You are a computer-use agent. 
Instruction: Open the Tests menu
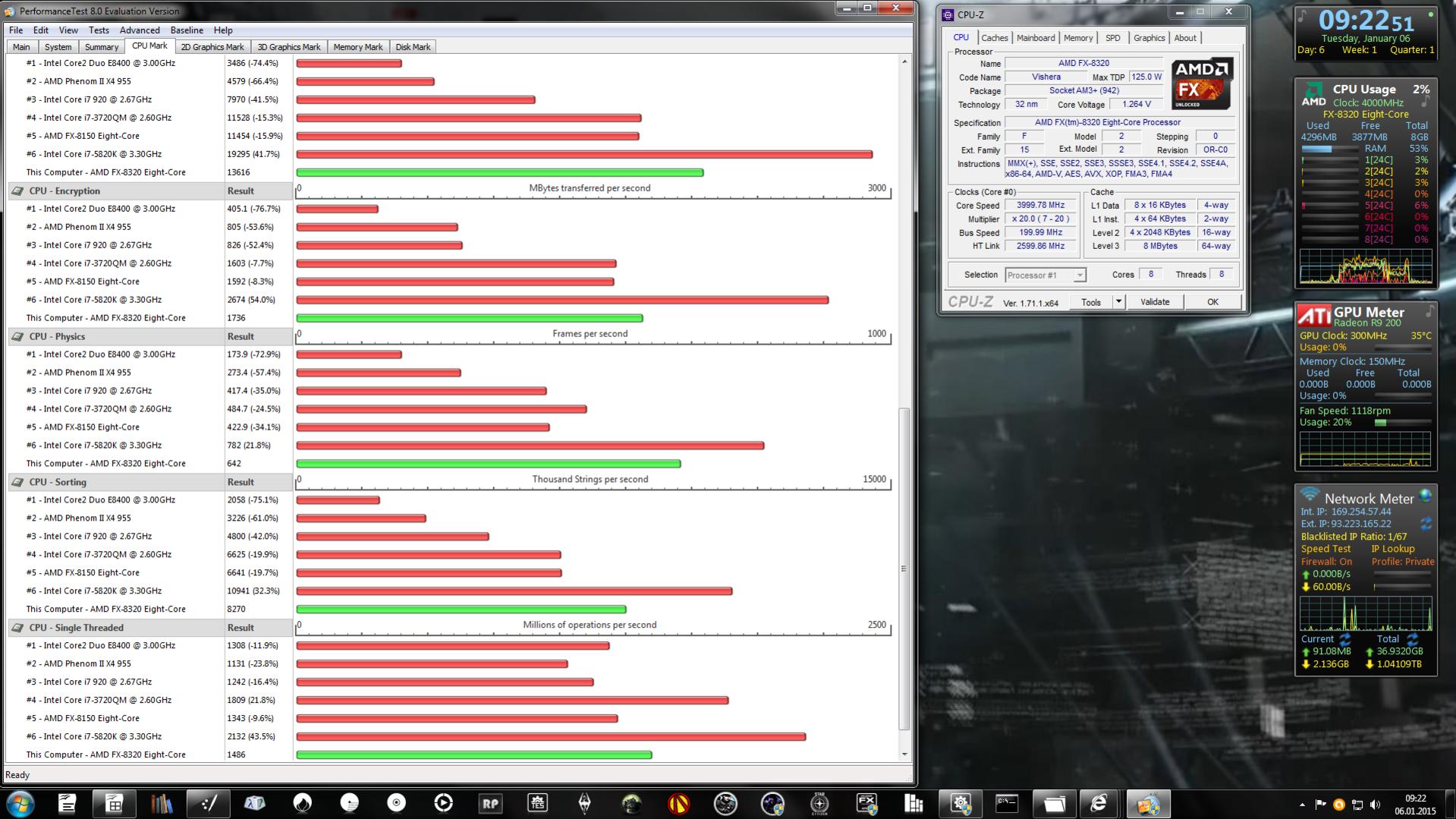tap(99, 30)
